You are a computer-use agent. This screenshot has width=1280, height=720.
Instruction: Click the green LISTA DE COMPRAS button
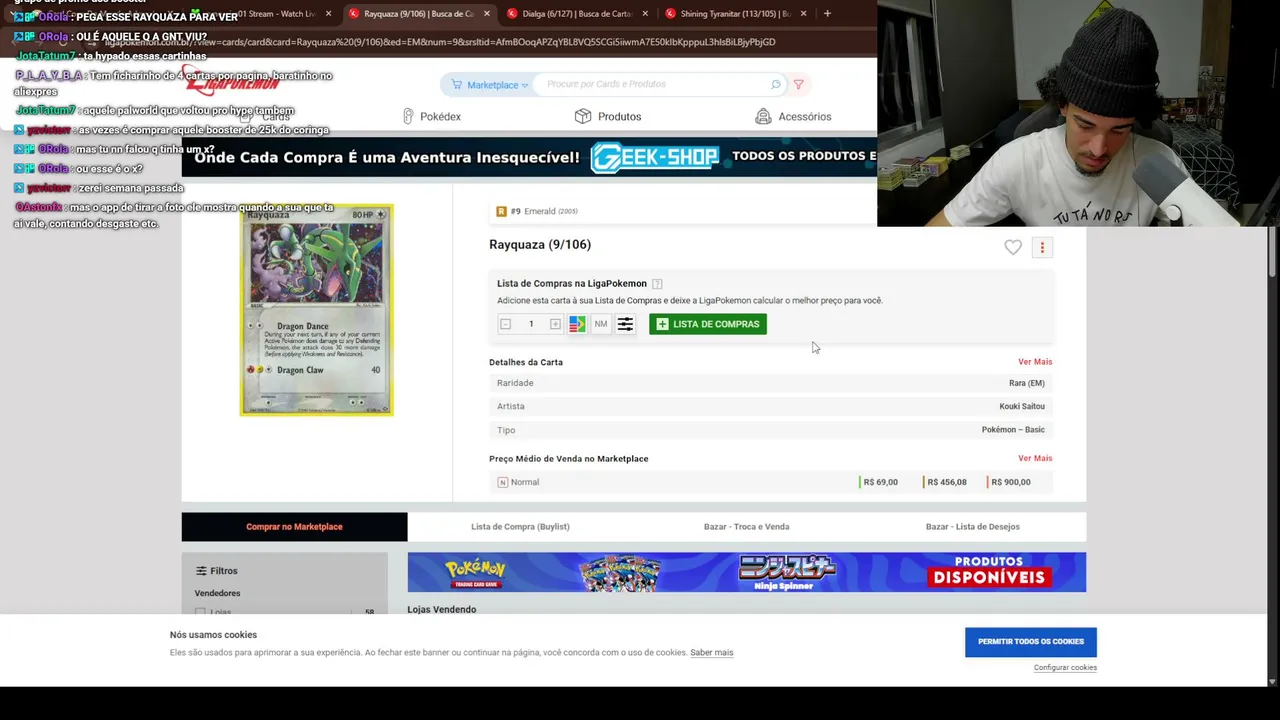click(708, 324)
